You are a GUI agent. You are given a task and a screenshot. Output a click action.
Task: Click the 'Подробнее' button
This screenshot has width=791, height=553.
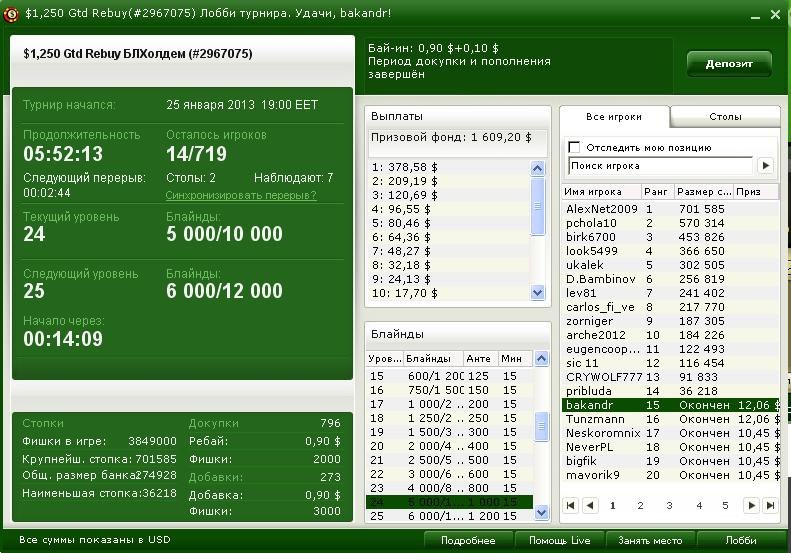tap(468, 540)
